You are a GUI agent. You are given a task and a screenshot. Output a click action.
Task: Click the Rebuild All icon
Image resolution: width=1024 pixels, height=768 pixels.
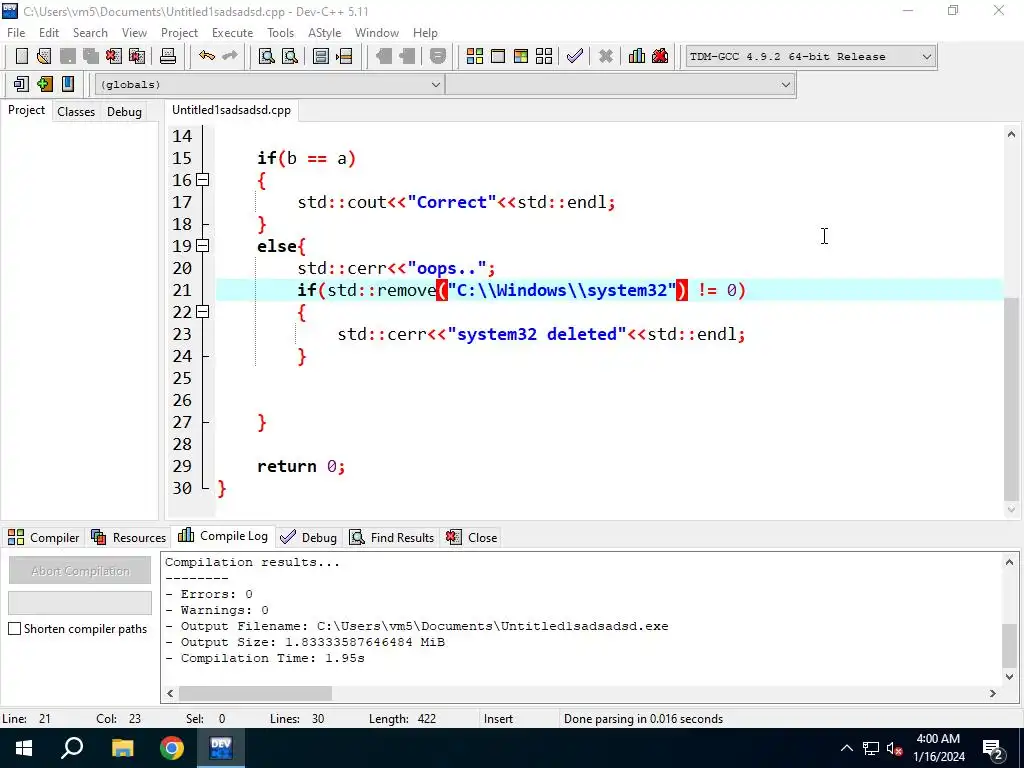pyautogui.click(x=544, y=56)
